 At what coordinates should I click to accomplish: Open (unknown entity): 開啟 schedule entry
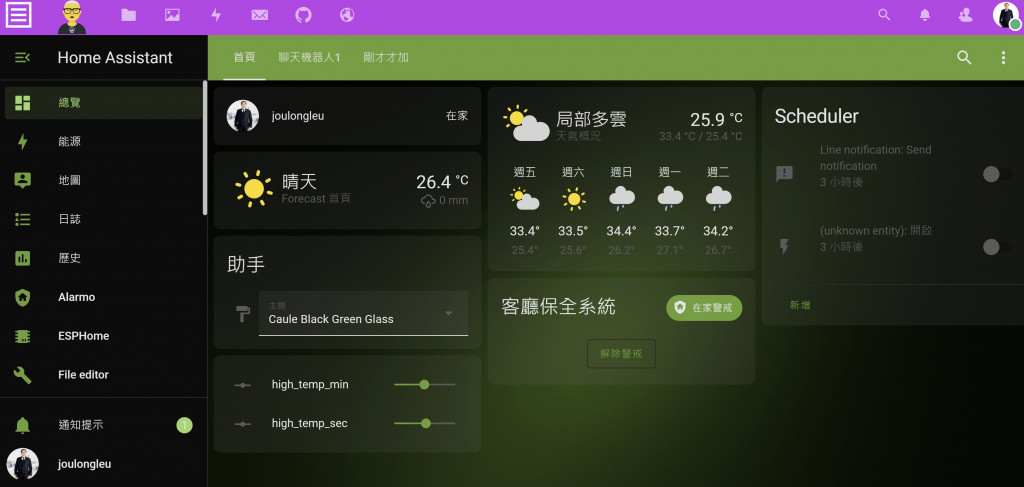875,239
